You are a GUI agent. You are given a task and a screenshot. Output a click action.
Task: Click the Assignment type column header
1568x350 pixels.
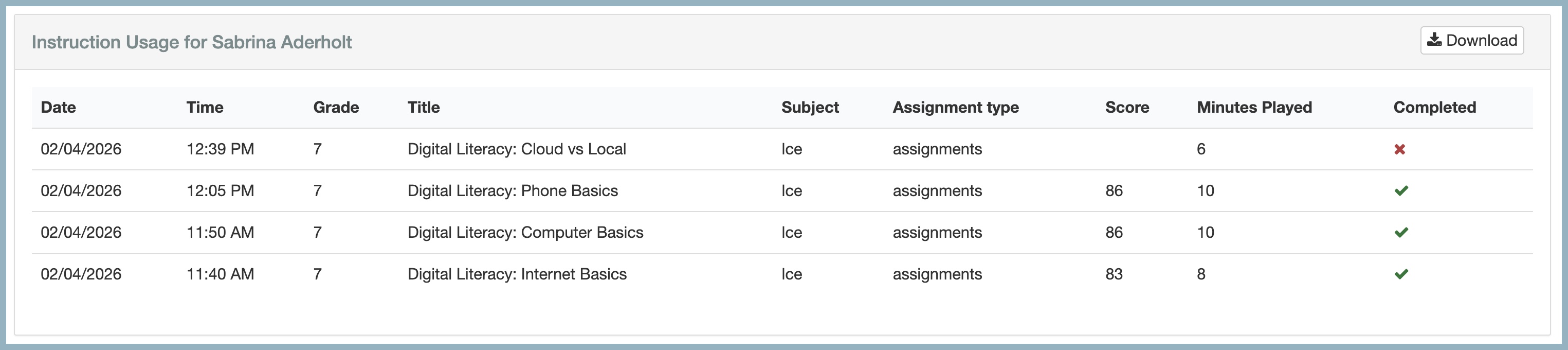955,108
